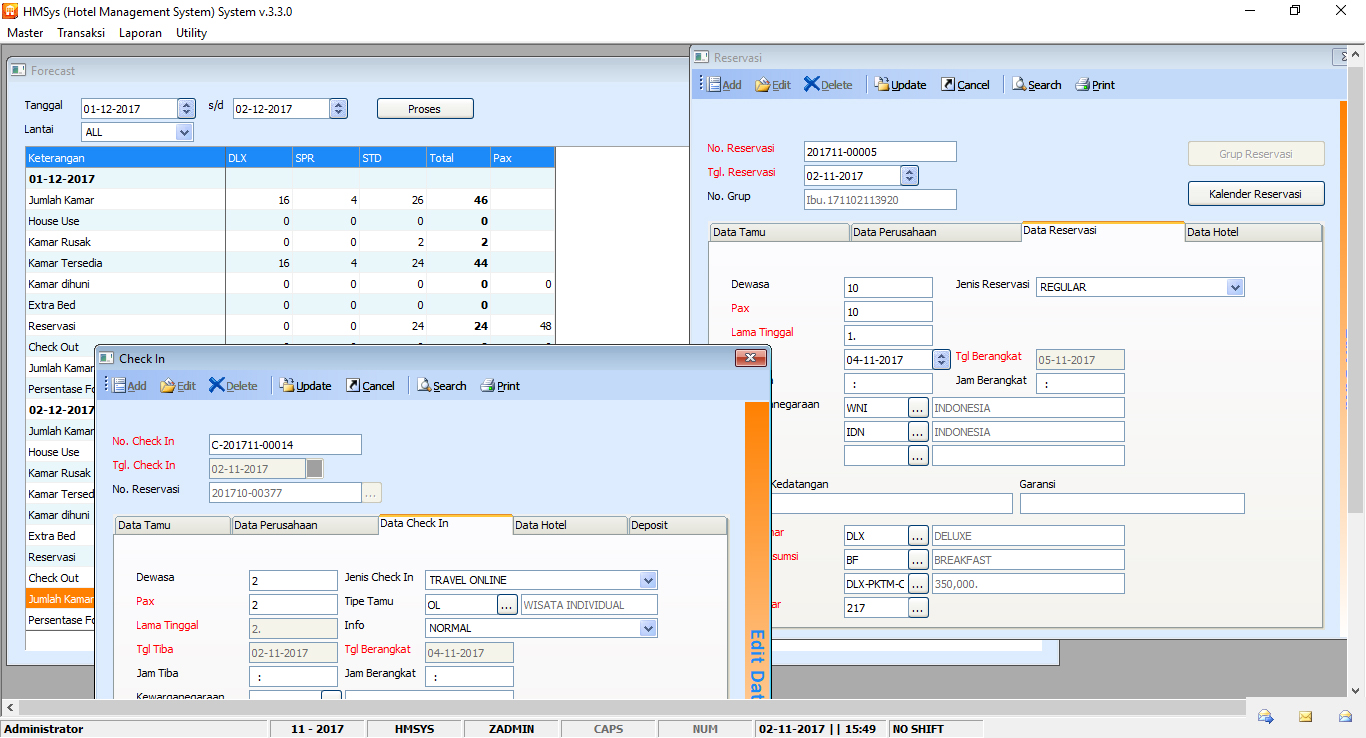Viewport: 1366px width, 738px height.
Task: Click Forecast start date 01-12-2017 spinner
Action: (x=187, y=109)
